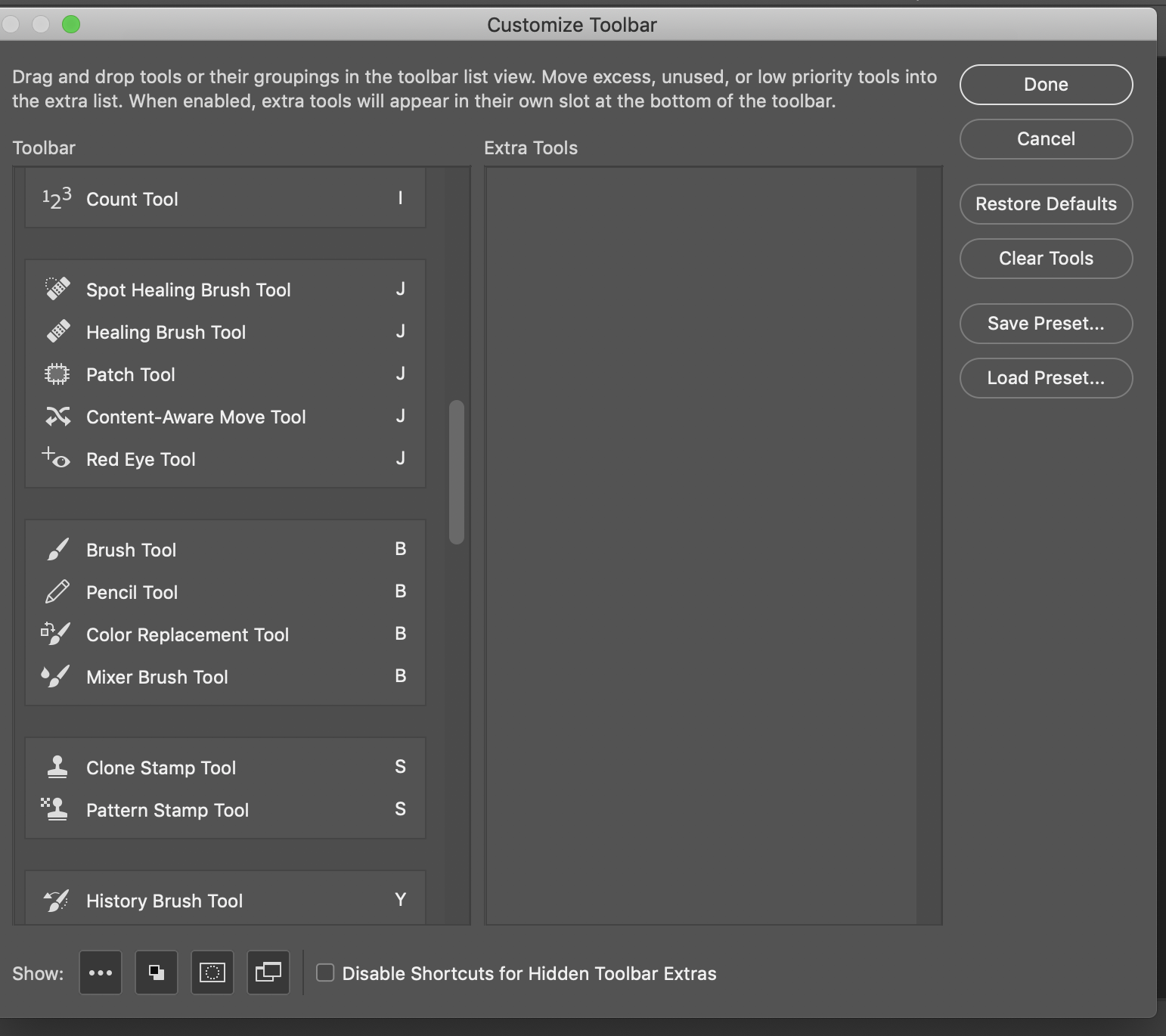The width and height of the screenshot is (1166, 1036).
Task: Enable Disable Shortcuts for Hidden Toolbar Extras
Action: coord(325,973)
